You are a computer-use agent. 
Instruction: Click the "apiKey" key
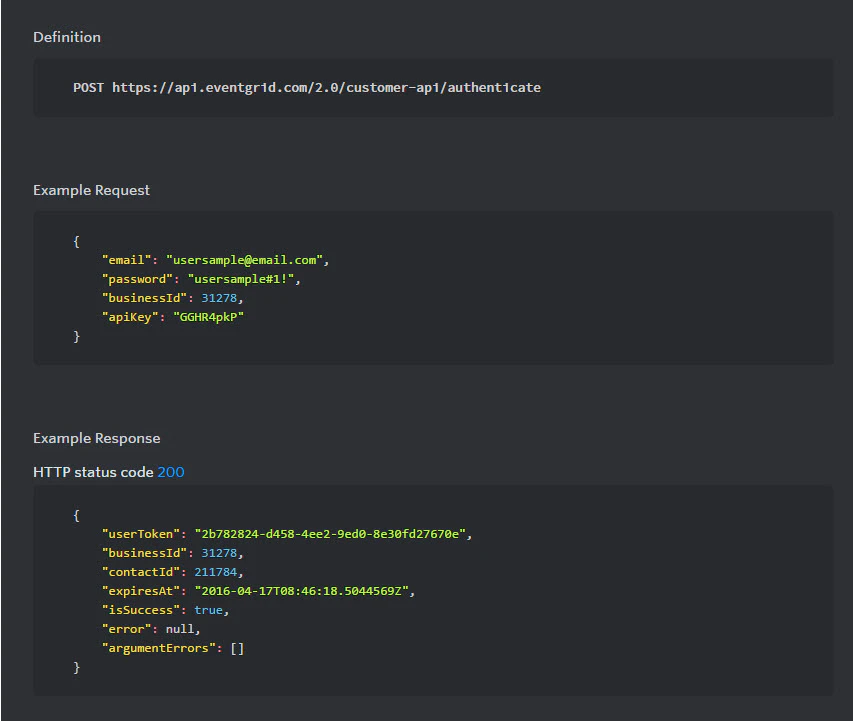coord(130,317)
